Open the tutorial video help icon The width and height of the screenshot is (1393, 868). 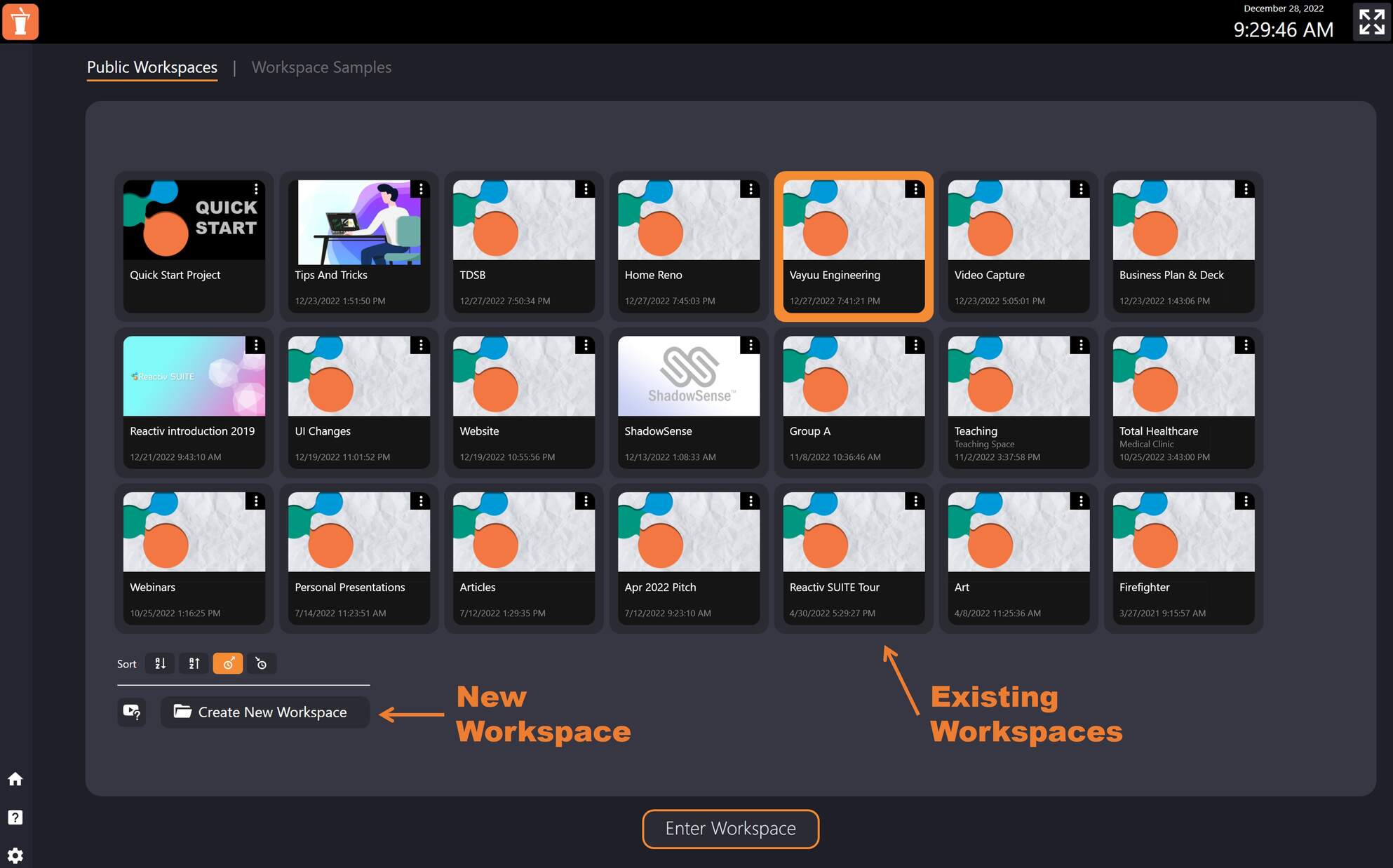point(132,712)
